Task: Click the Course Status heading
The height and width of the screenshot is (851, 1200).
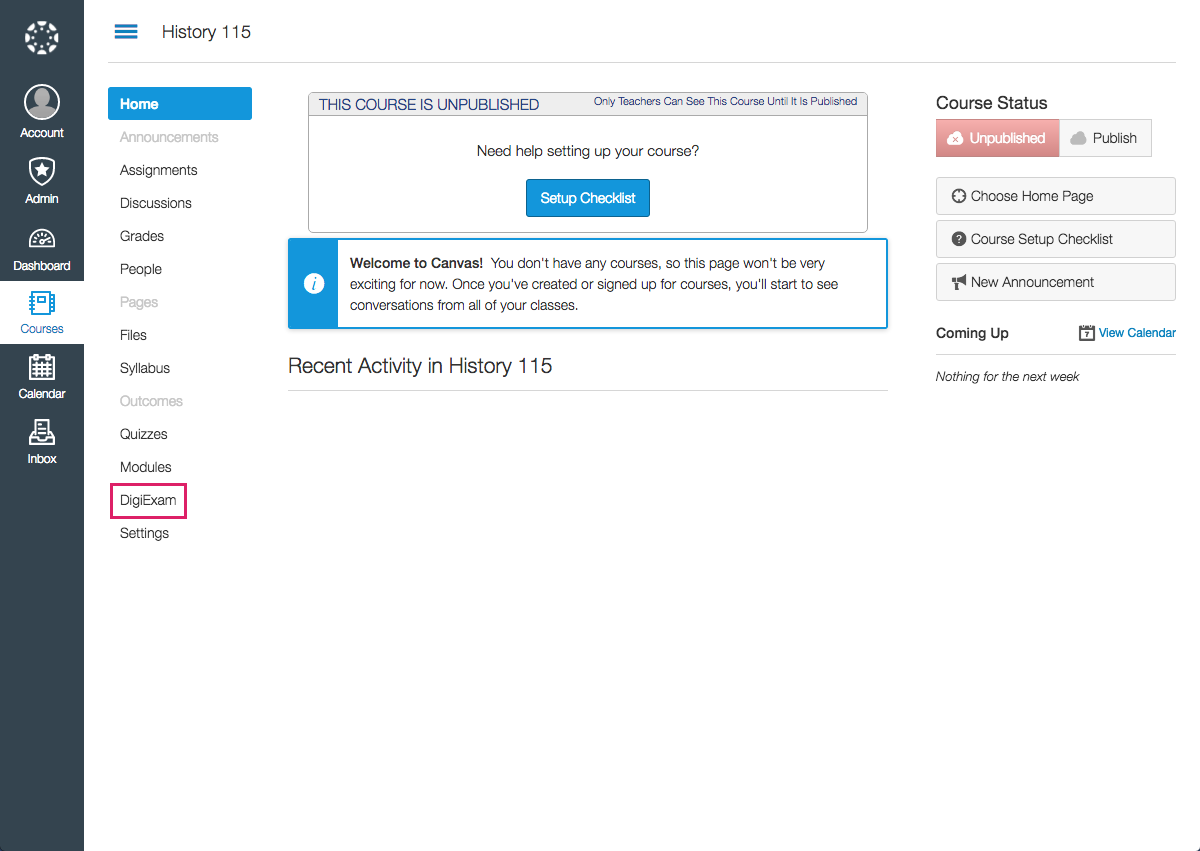Action: tap(992, 103)
